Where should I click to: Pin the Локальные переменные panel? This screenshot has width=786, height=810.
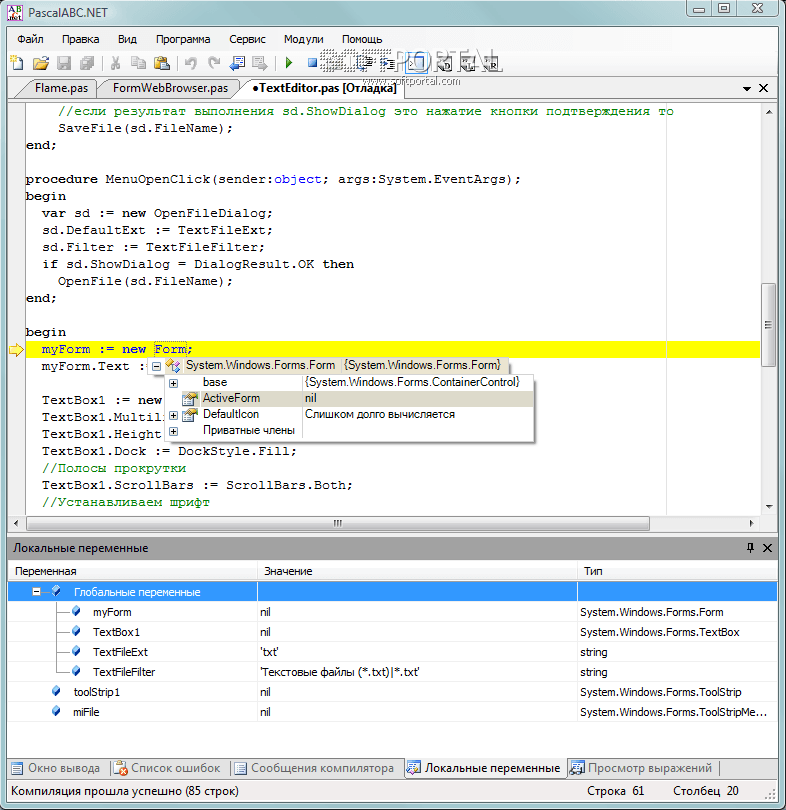[x=751, y=548]
